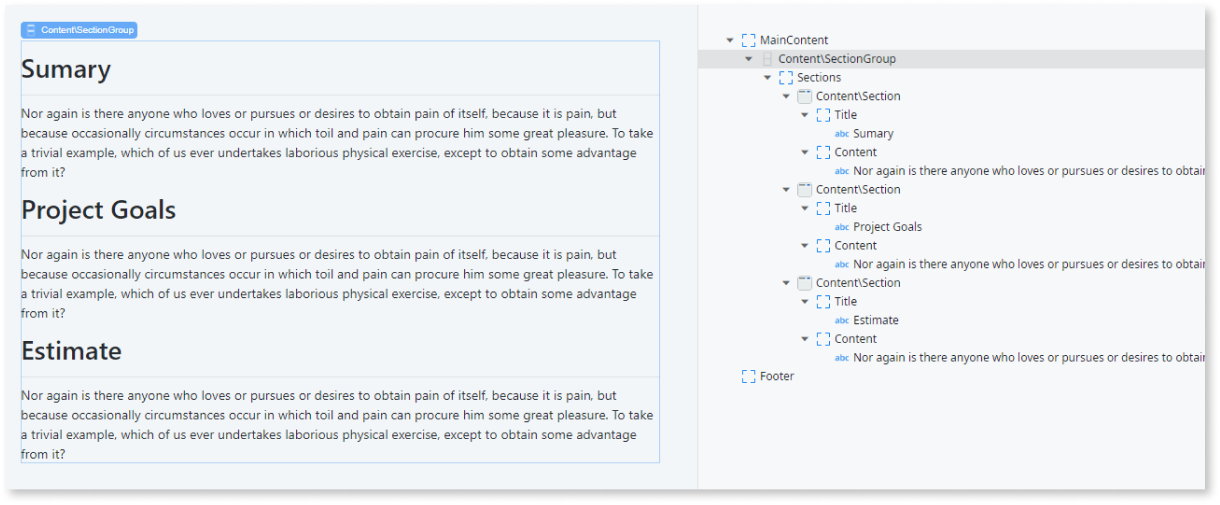Click the Project Goals heading on the canvas
The width and height of the screenshot is (1220, 505).
tap(98, 210)
